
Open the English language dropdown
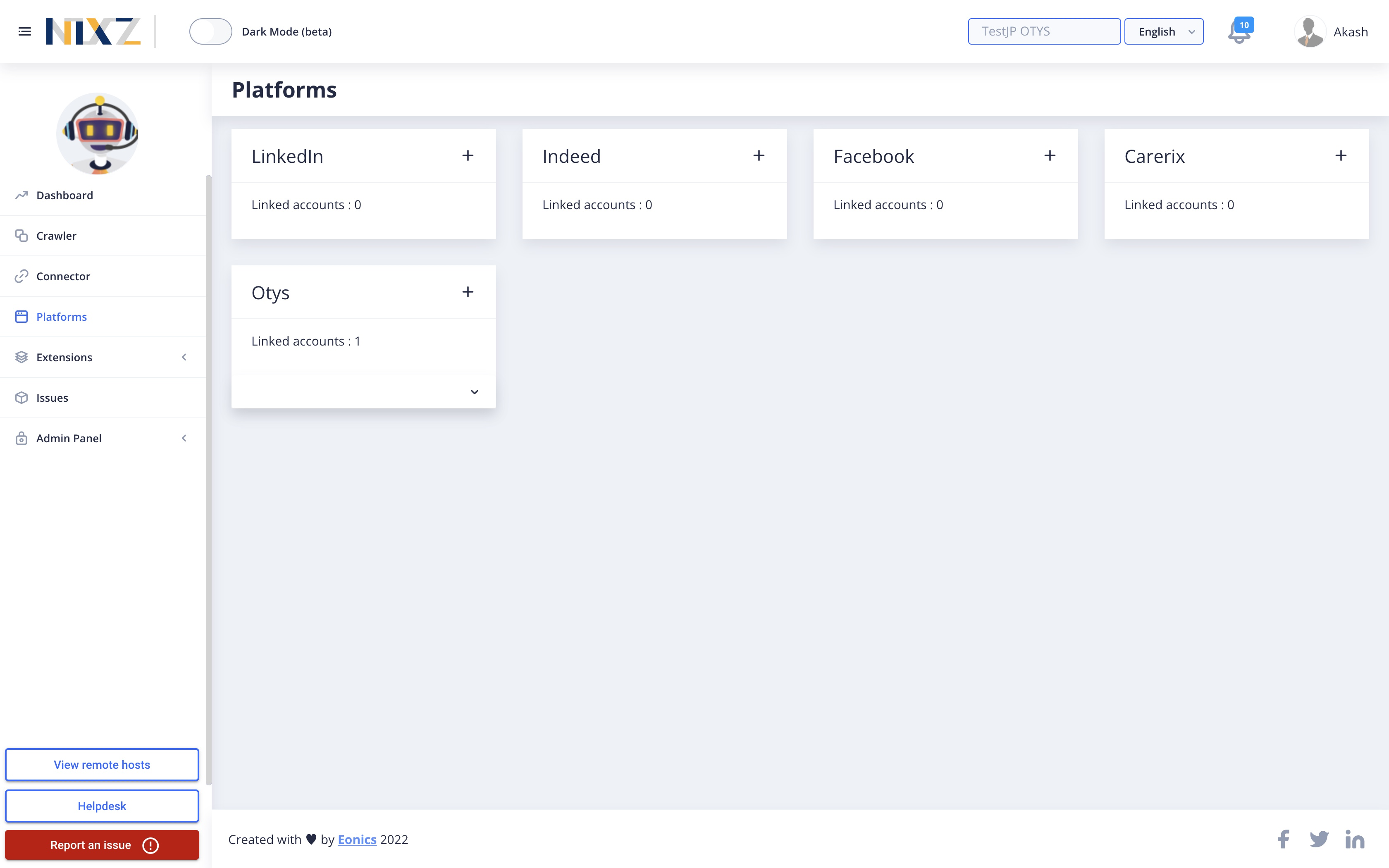[1163, 31]
